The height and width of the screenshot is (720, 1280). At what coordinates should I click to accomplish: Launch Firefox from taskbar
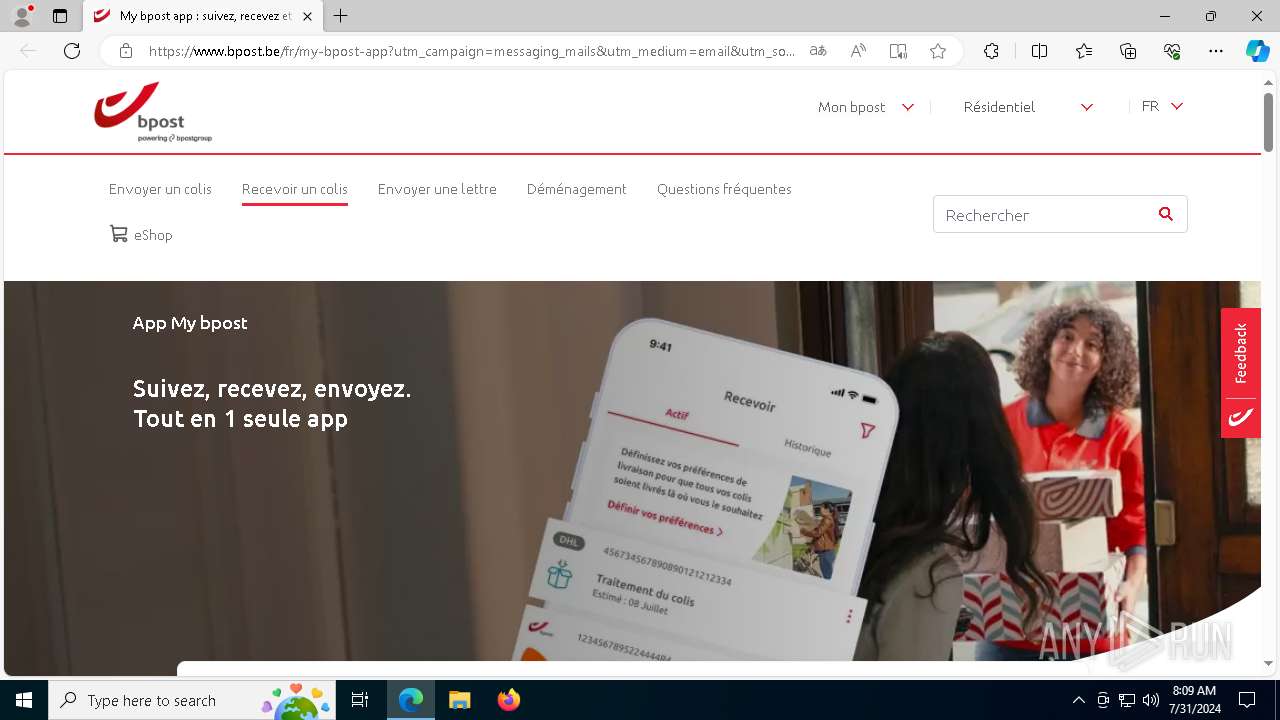coord(509,700)
